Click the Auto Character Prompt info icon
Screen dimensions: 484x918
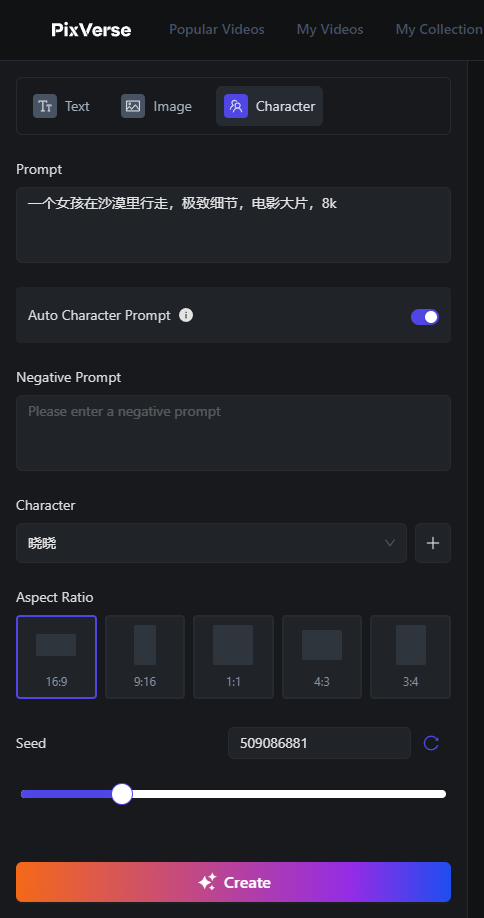tap(186, 315)
